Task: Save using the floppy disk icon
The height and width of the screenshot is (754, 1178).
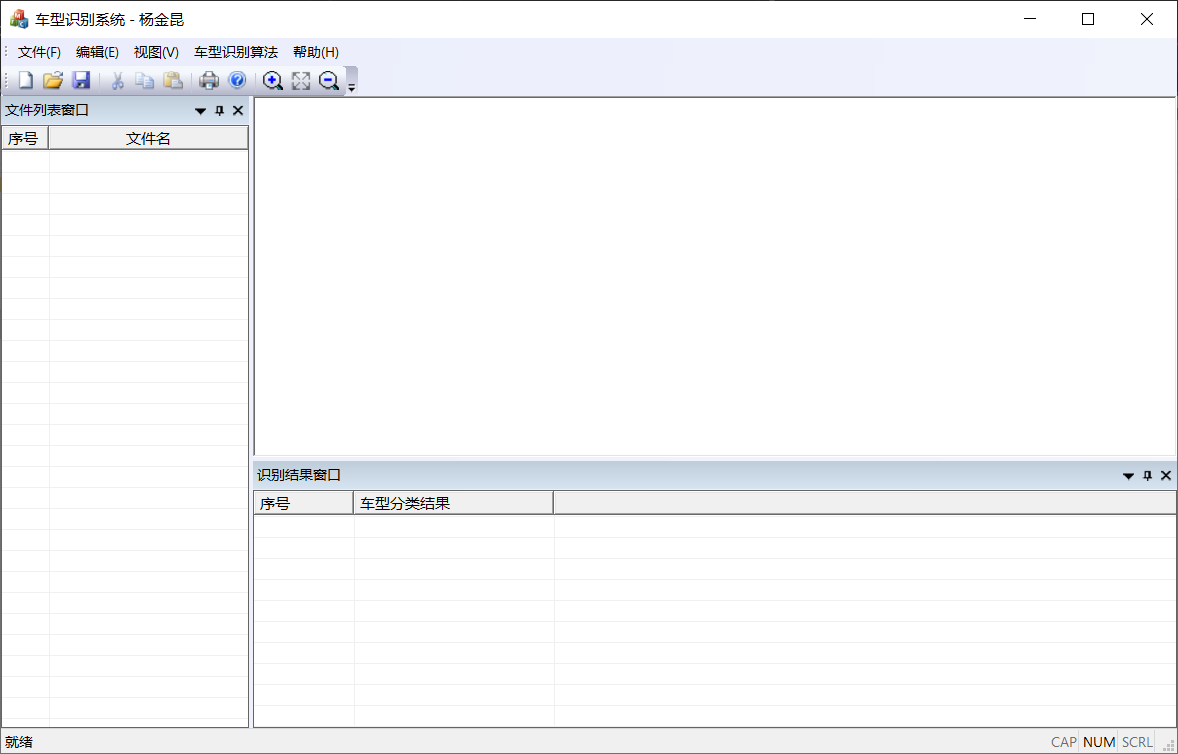Action: click(81, 80)
